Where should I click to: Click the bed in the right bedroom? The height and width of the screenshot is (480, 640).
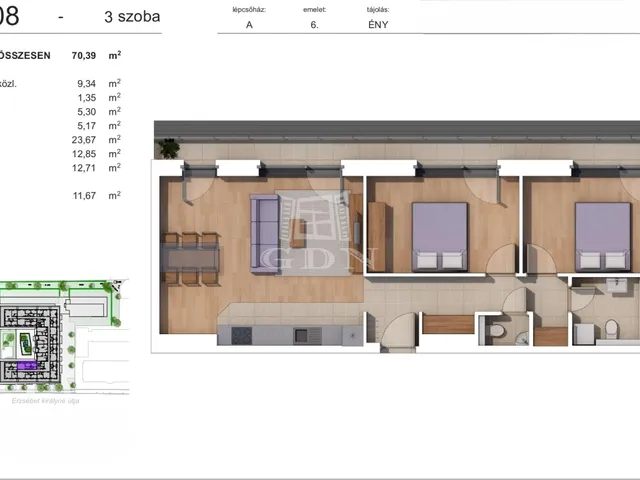(x=603, y=238)
